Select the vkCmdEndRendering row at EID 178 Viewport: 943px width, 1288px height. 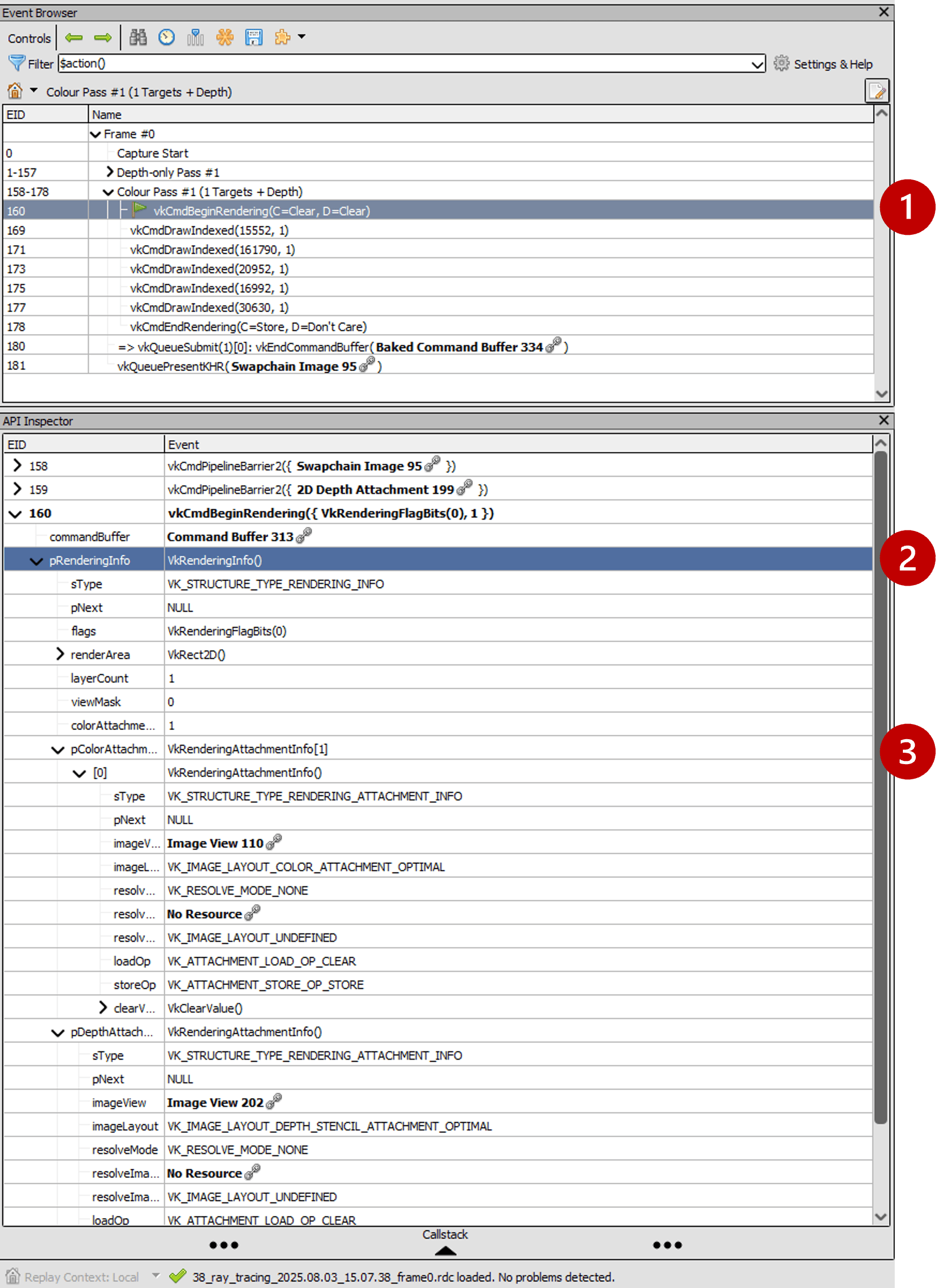(x=438, y=326)
